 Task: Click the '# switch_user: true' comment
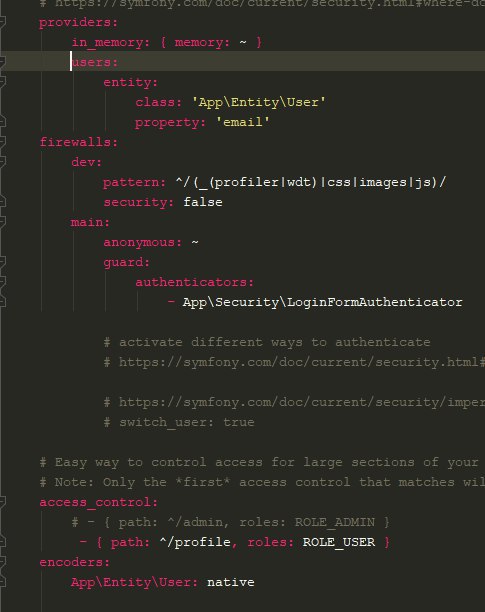(x=179, y=422)
